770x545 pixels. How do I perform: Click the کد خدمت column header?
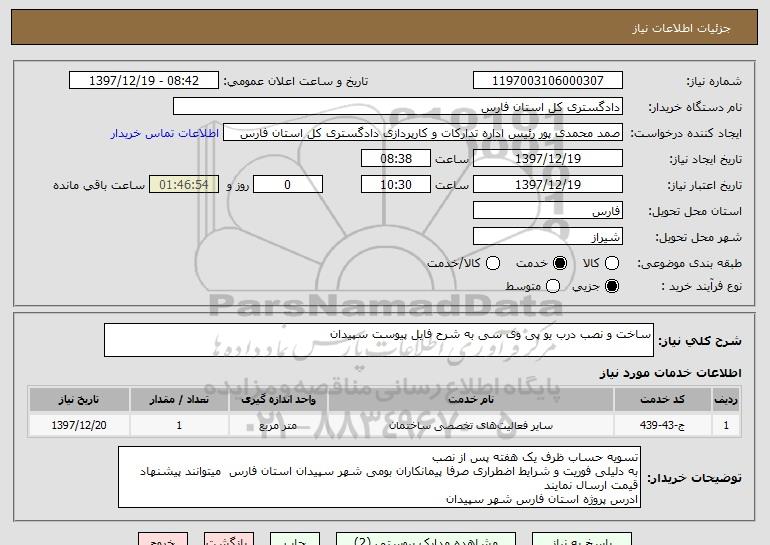tap(662, 399)
